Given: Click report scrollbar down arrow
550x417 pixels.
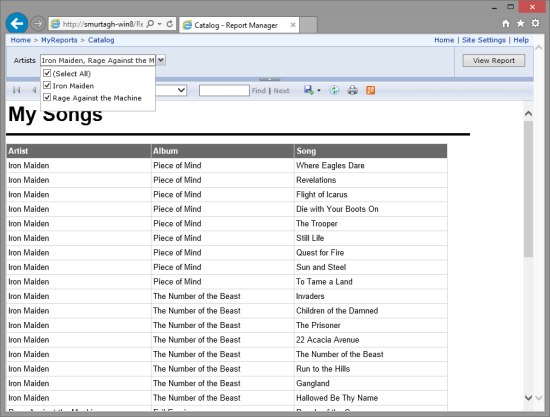Looking at the screenshot, I should [x=528, y=398].
